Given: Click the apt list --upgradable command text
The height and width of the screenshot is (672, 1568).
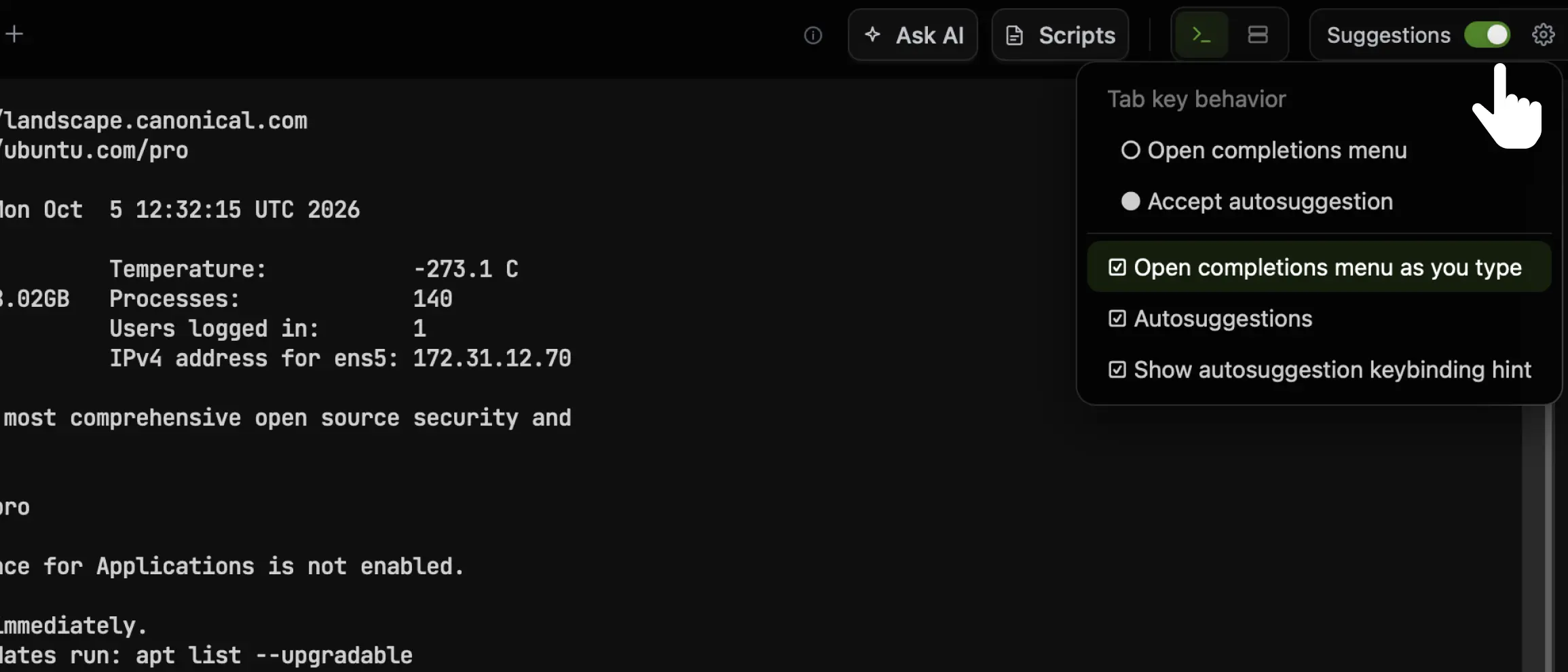Looking at the screenshot, I should point(274,656).
